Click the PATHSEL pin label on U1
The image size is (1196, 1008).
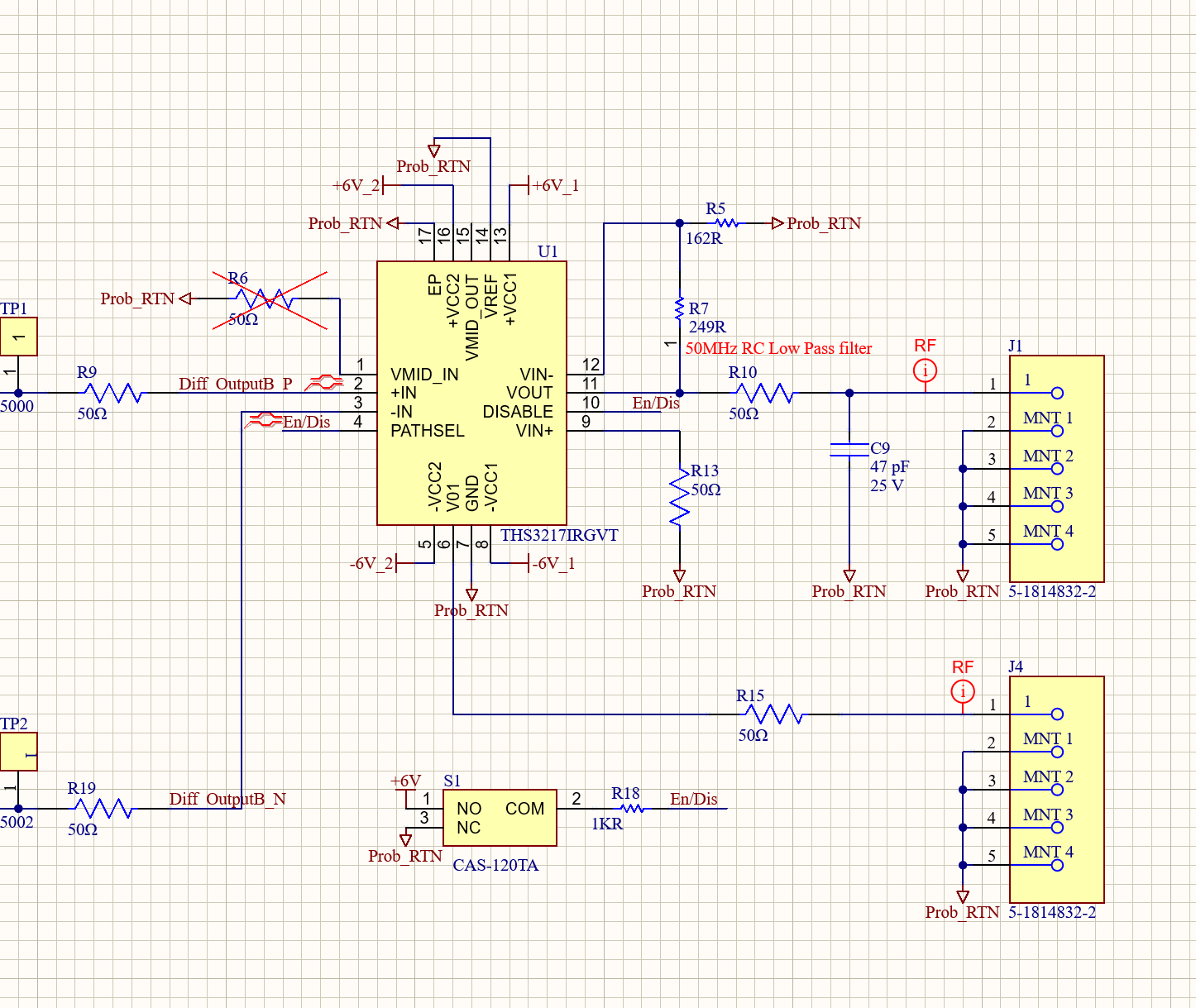point(428,431)
